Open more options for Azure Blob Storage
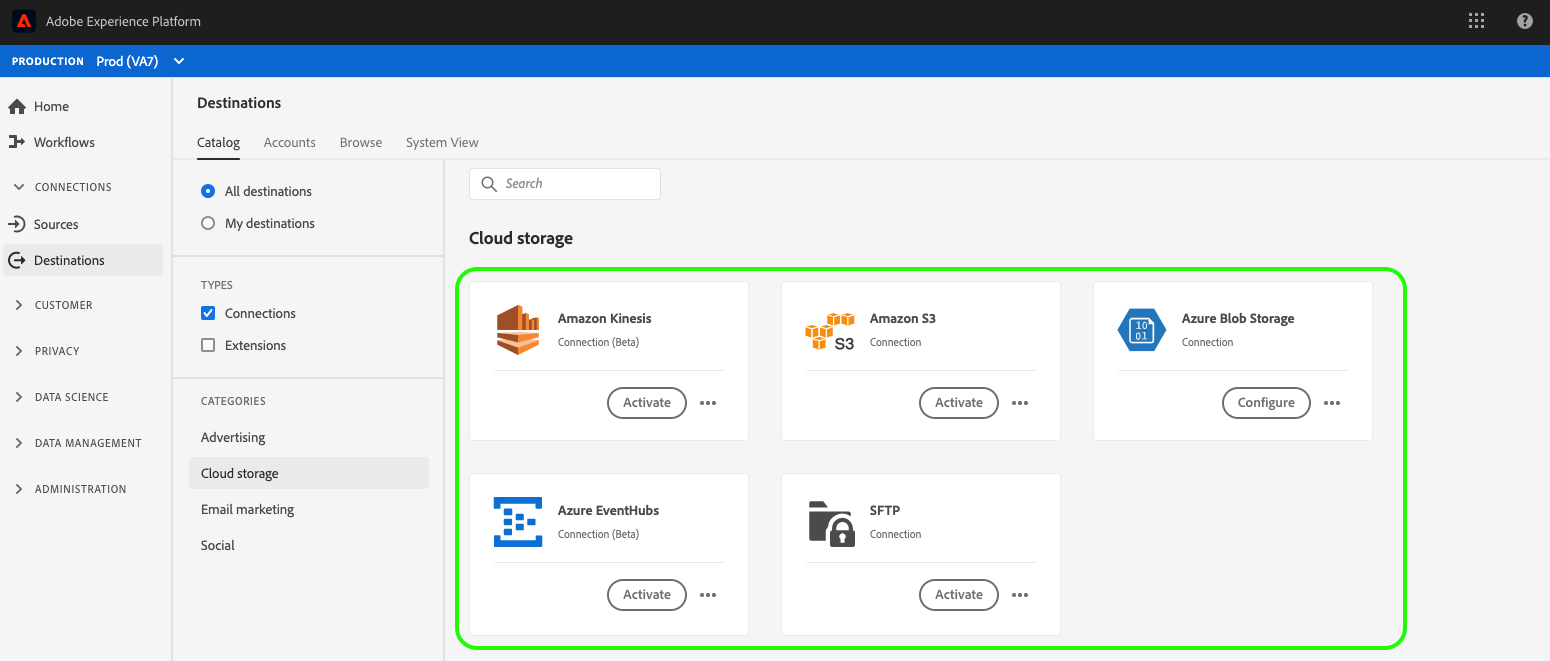 coord(1332,403)
